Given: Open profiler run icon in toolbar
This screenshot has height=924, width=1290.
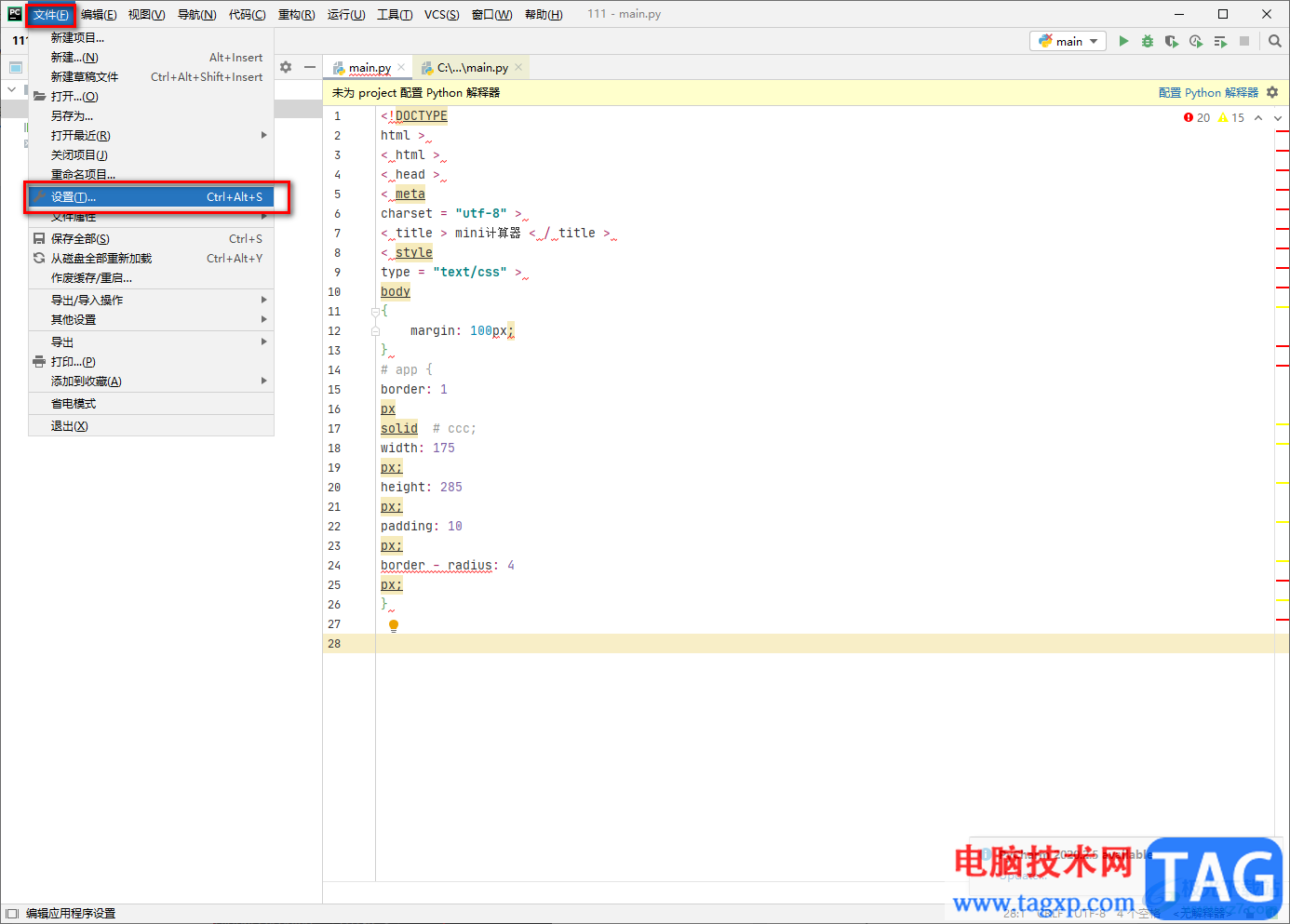Looking at the screenshot, I should pos(1196,41).
